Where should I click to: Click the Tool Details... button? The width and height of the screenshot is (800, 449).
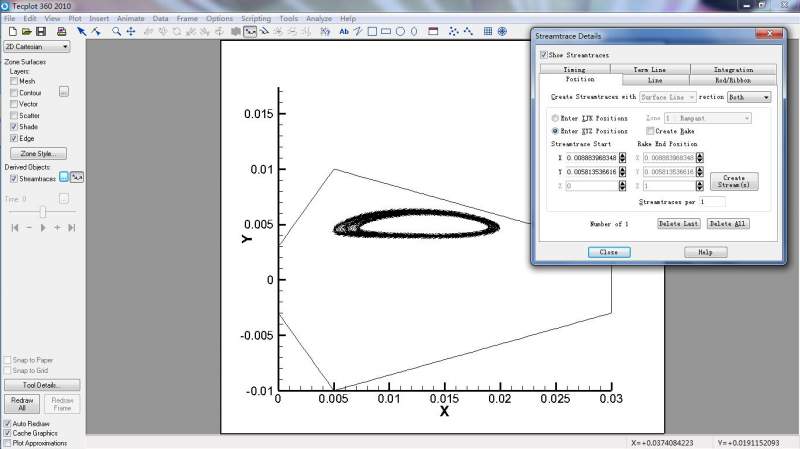[x=42, y=385]
